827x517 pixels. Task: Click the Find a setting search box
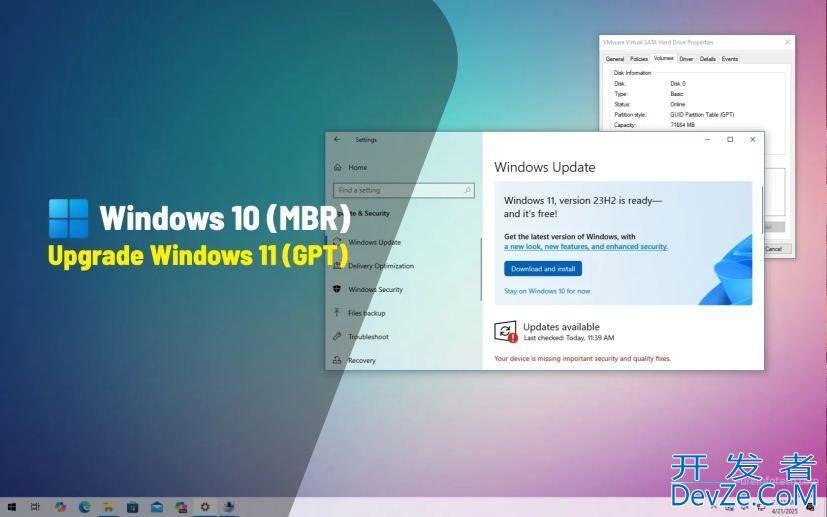coord(403,190)
